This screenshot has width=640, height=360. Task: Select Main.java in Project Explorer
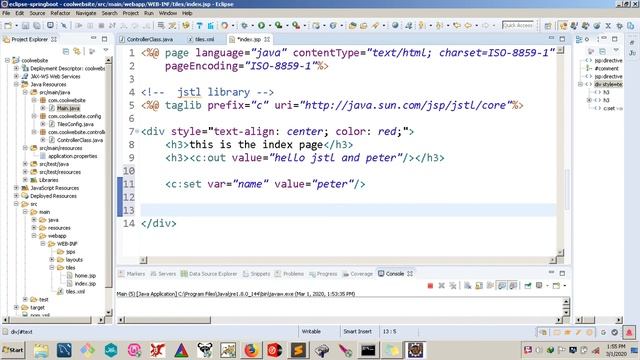point(68,108)
